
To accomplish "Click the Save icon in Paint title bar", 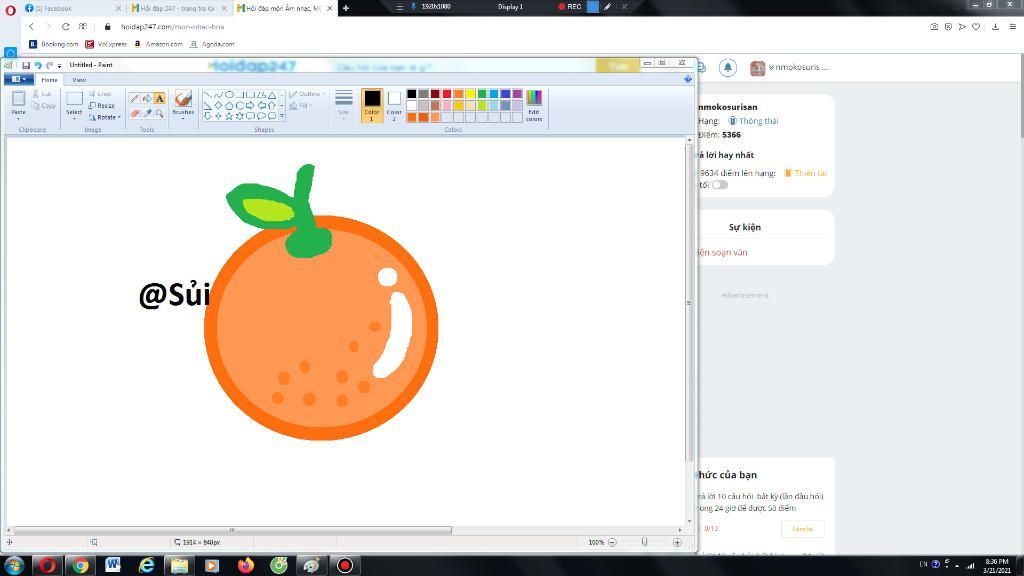I will (x=26, y=65).
